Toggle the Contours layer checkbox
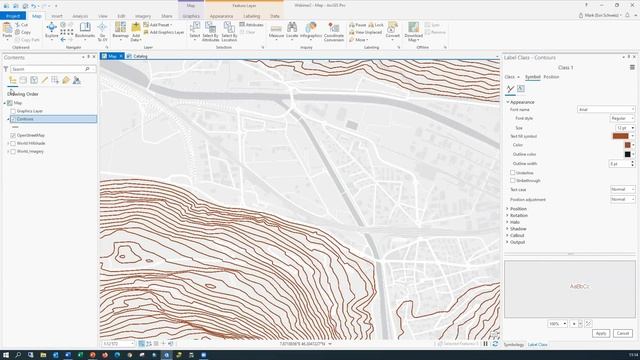 (13, 119)
